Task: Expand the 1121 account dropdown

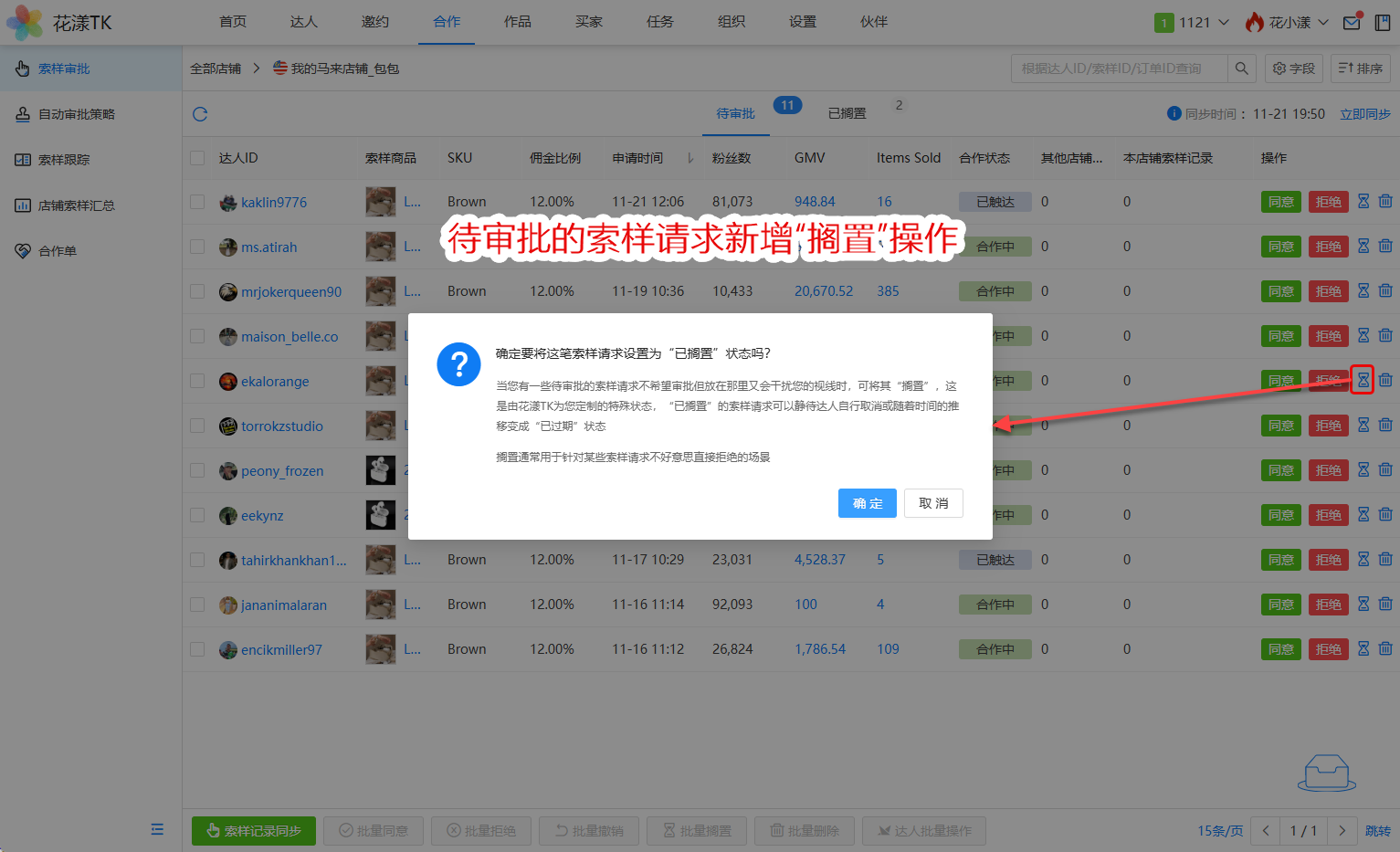Action: tap(1193, 23)
